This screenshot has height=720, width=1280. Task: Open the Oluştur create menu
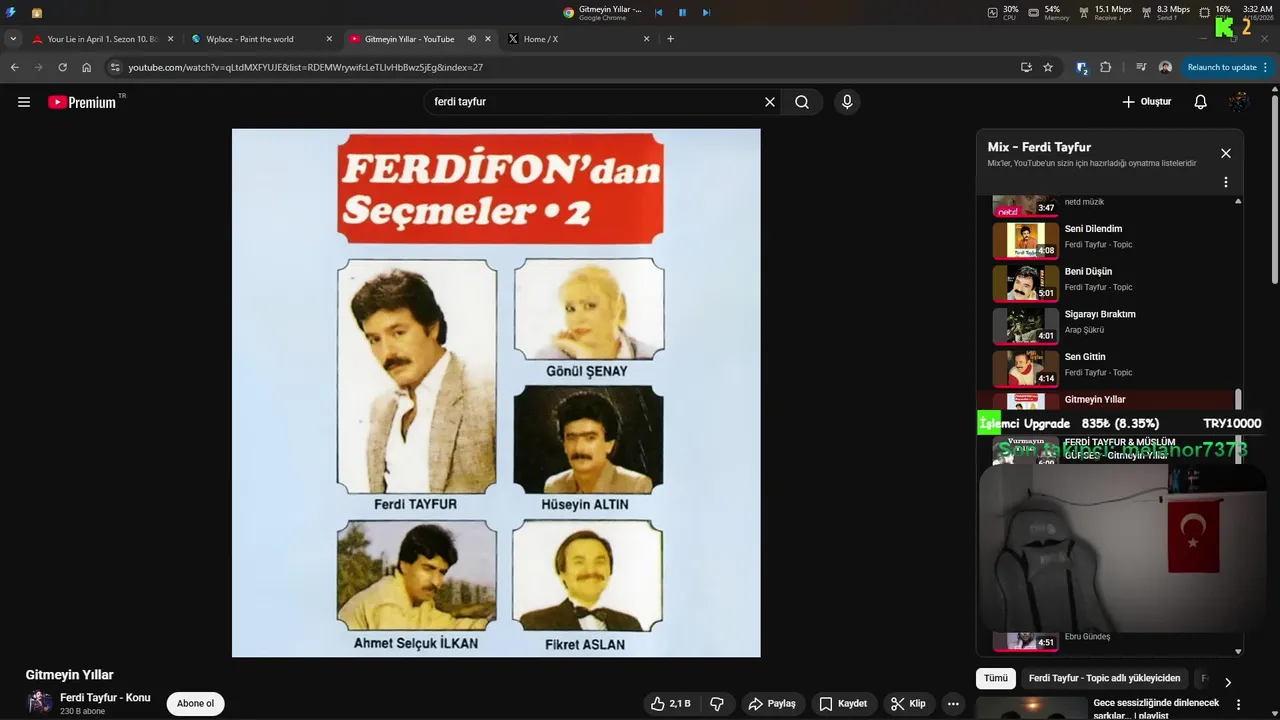pyautogui.click(x=1146, y=102)
